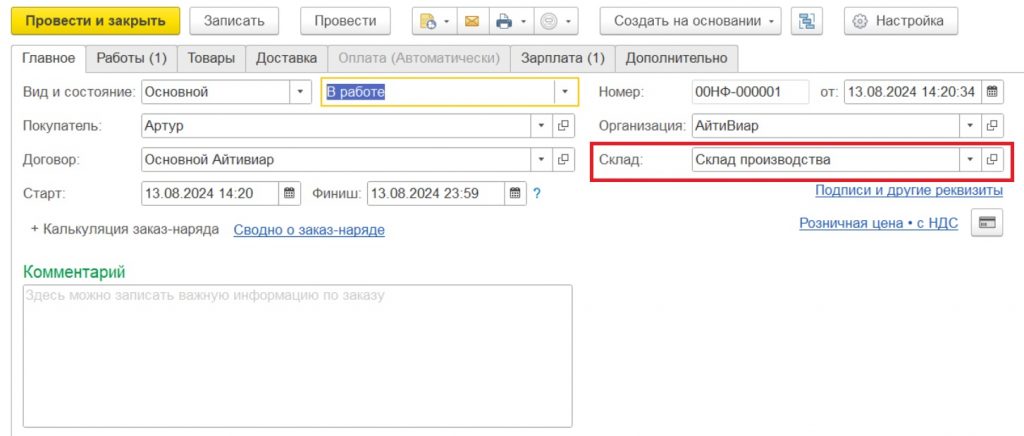Screen dimensions: 1024x436
Task: Open Сводно о заказ-наряде link
Action: [x=309, y=230]
